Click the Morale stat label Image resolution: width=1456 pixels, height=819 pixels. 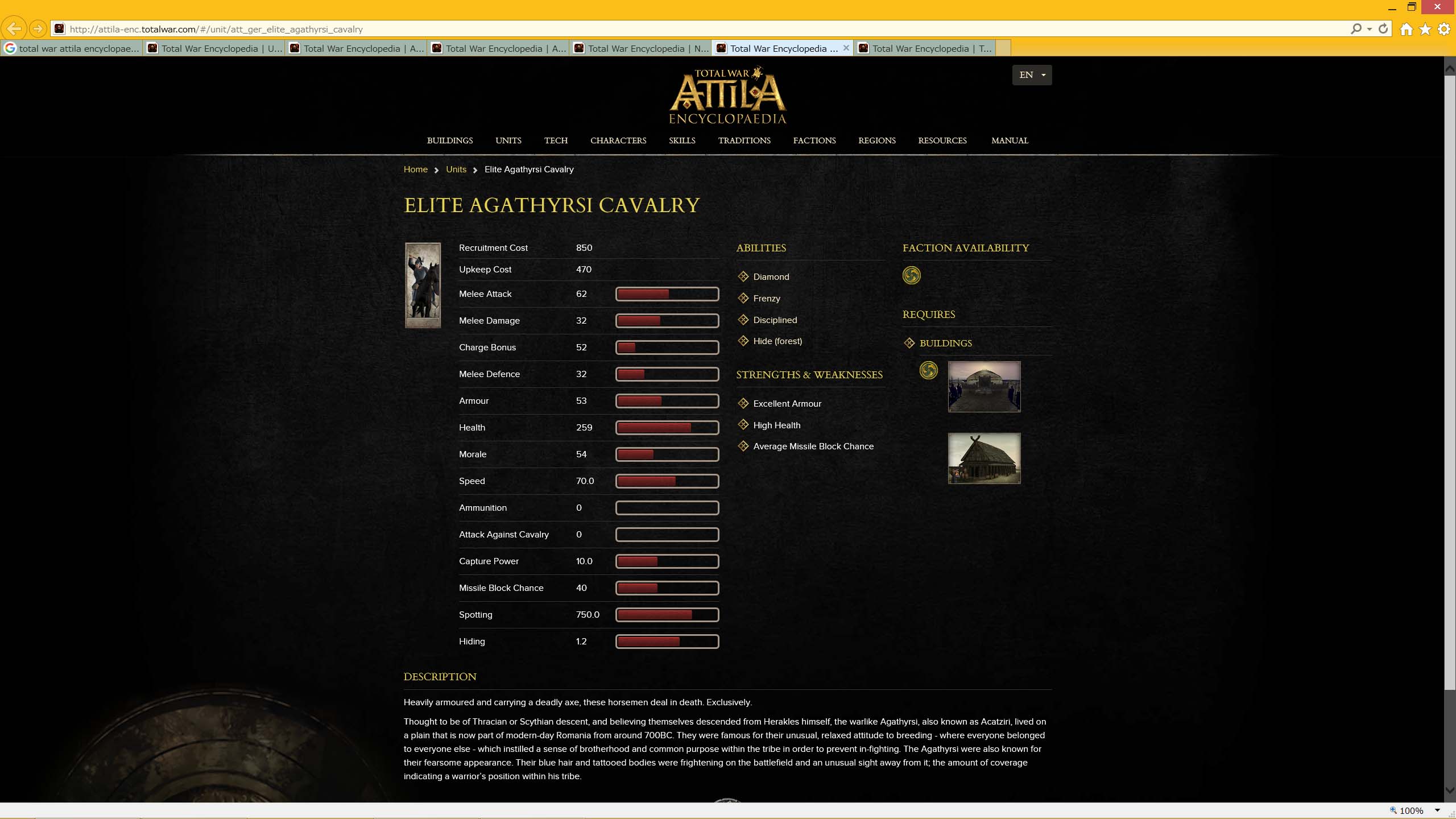click(473, 454)
